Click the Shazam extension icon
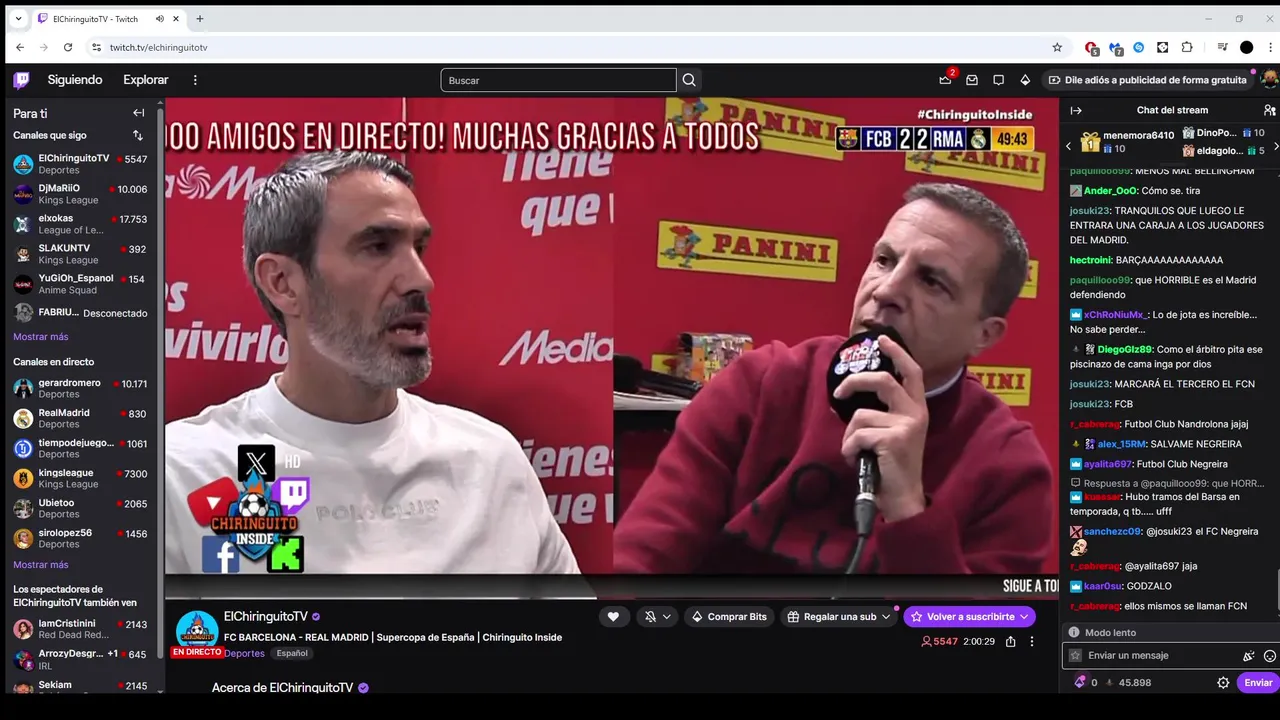The width and height of the screenshot is (1280, 720). (1138, 47)
